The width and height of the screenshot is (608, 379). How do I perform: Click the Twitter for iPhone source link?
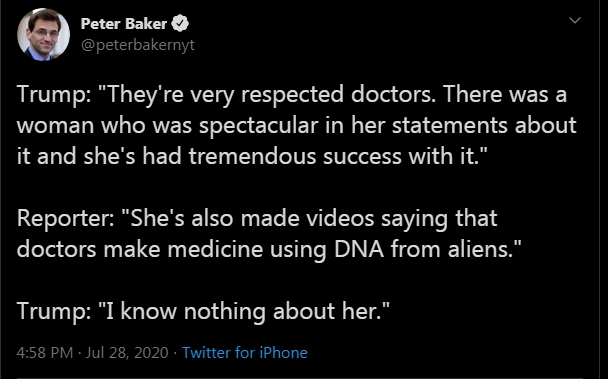(245, 353)
